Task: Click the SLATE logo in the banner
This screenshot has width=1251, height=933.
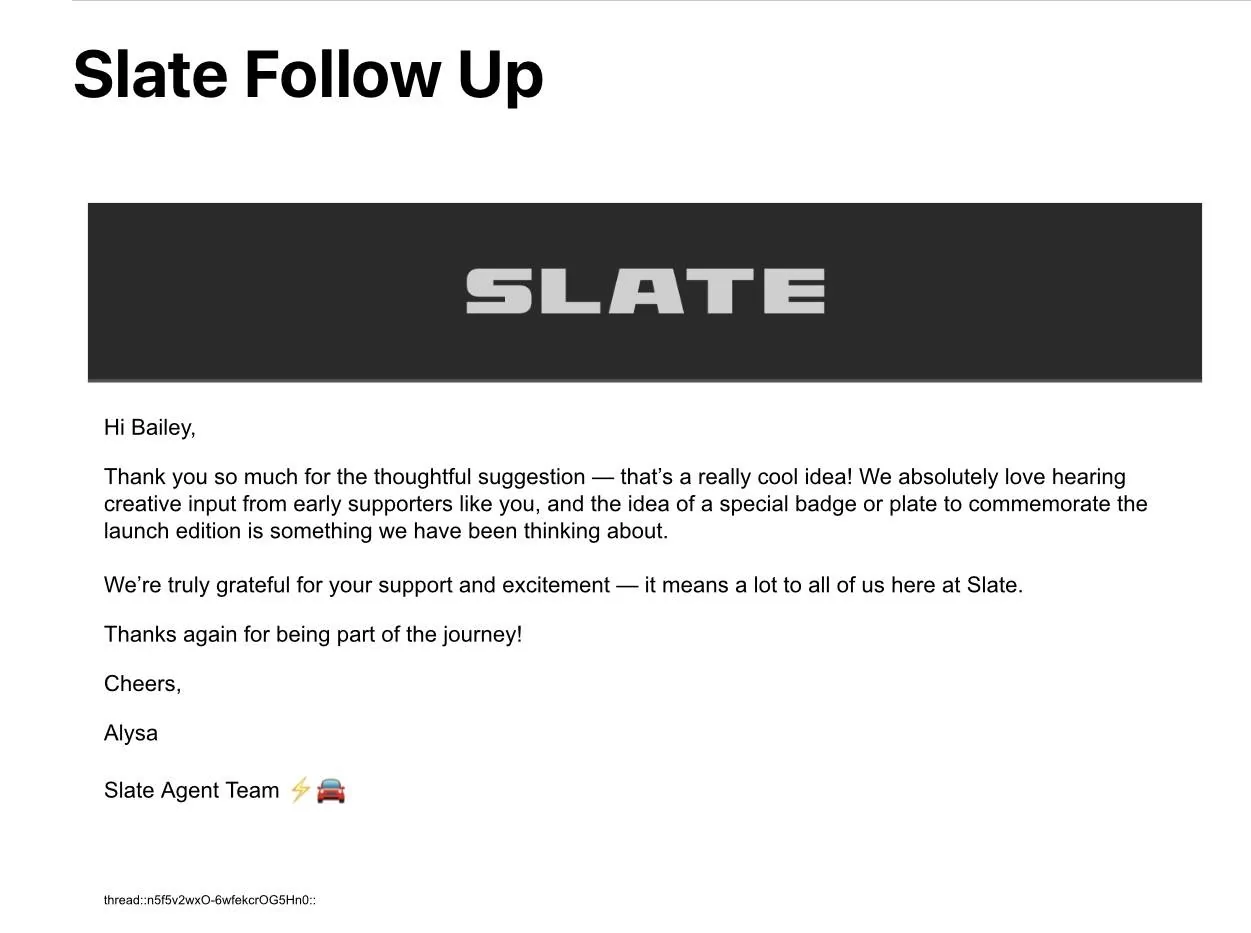Action: tap(645, 291)
